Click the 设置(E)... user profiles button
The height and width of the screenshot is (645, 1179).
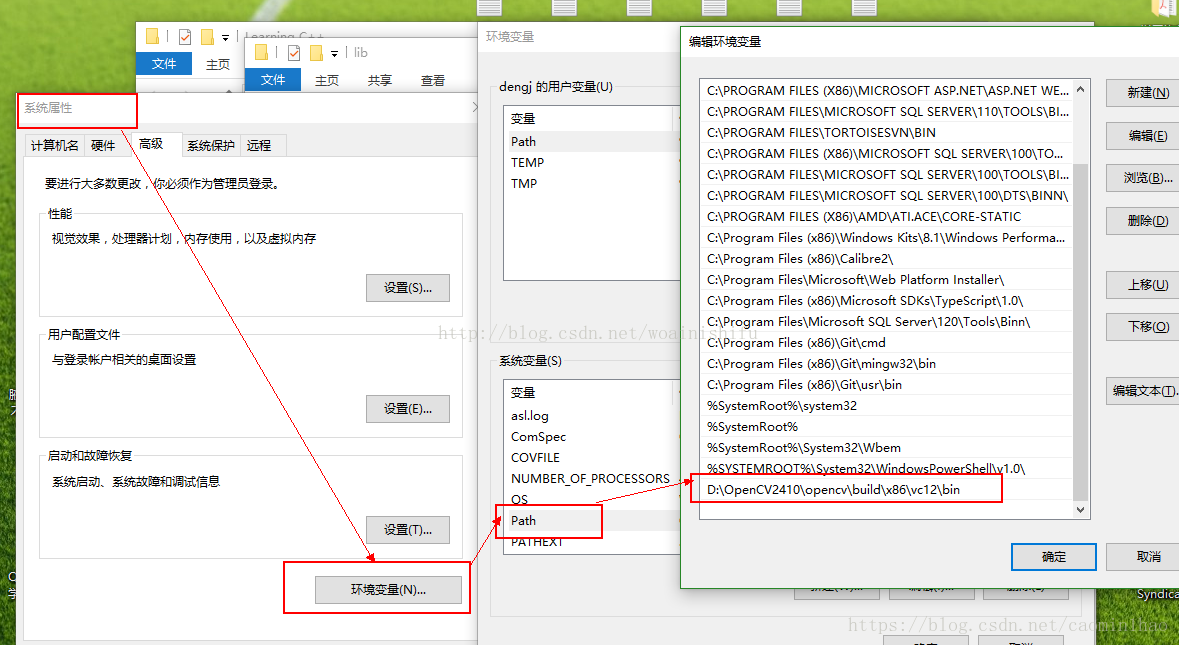pos(408,409)
